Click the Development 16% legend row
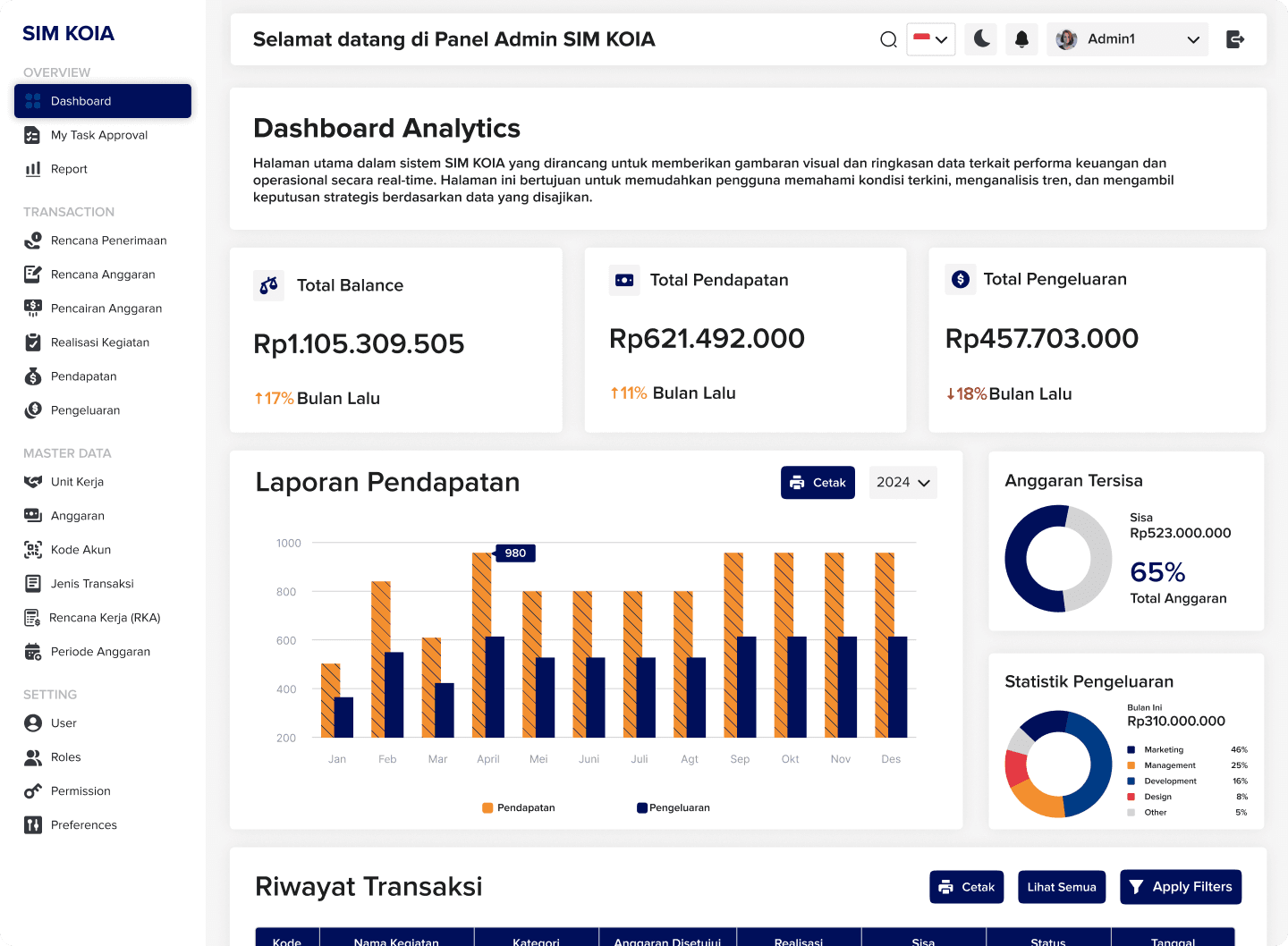Image resolution: width=1288 pixels, height=946 pixels. click(x=1187, y=781)
